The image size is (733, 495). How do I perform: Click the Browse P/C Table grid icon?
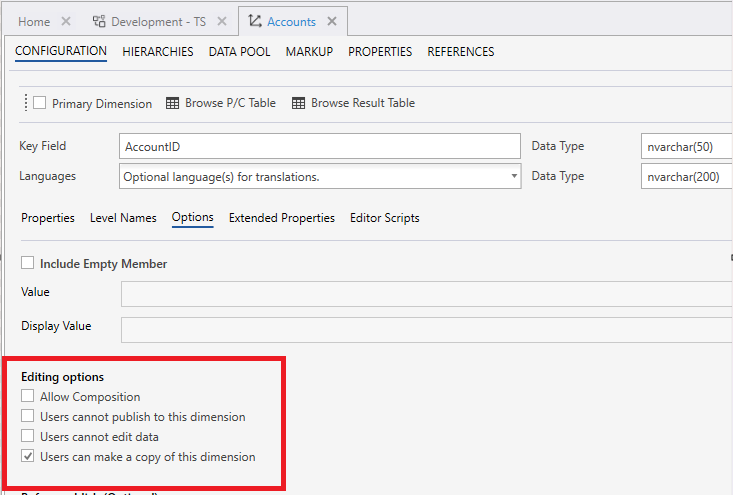(x=173, y=103)
